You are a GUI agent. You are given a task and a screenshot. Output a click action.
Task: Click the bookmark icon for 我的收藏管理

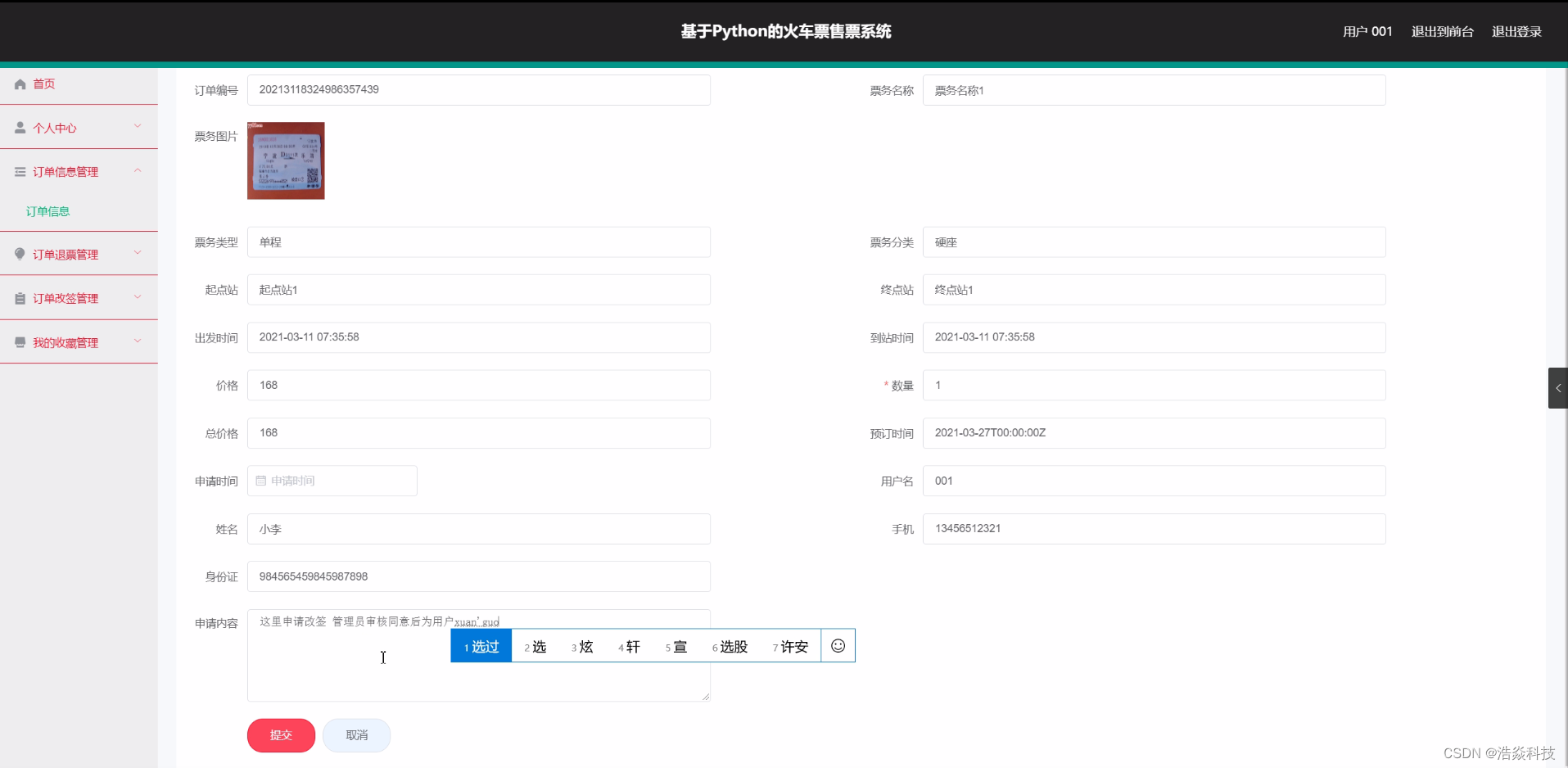pyautogui.click(x=18, y=341)
